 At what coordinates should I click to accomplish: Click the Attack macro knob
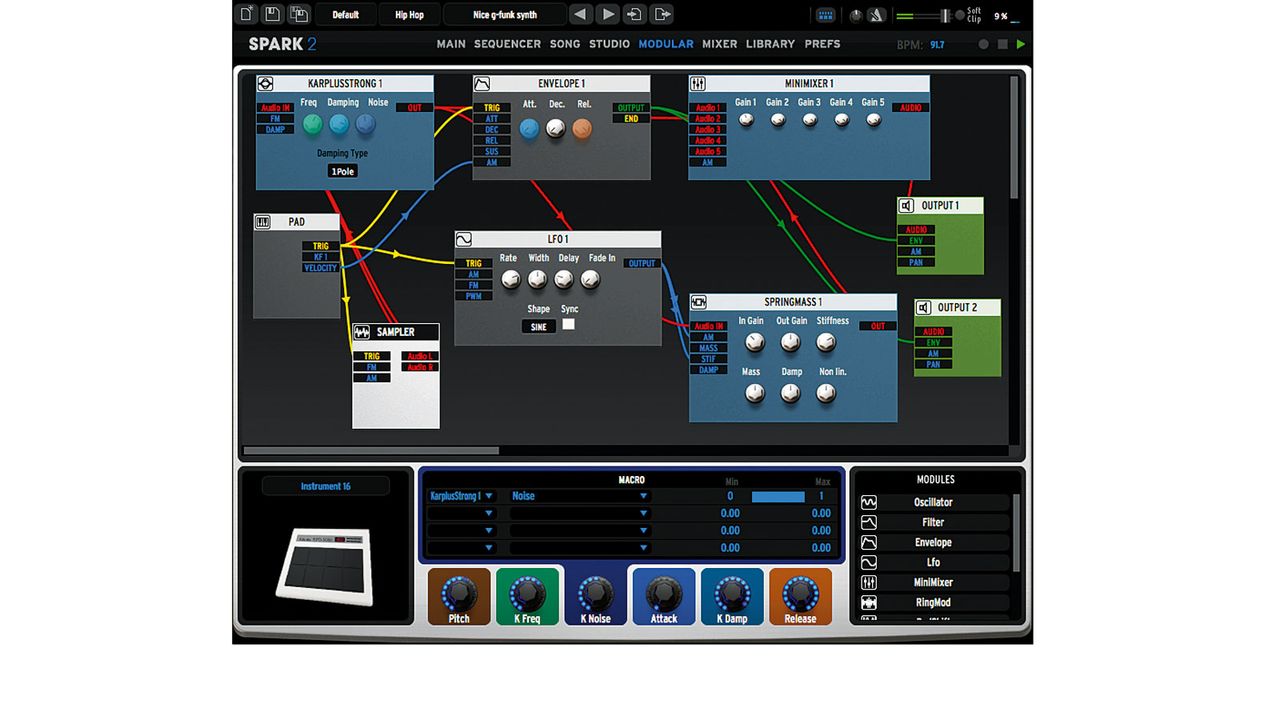tap(664, 594)
